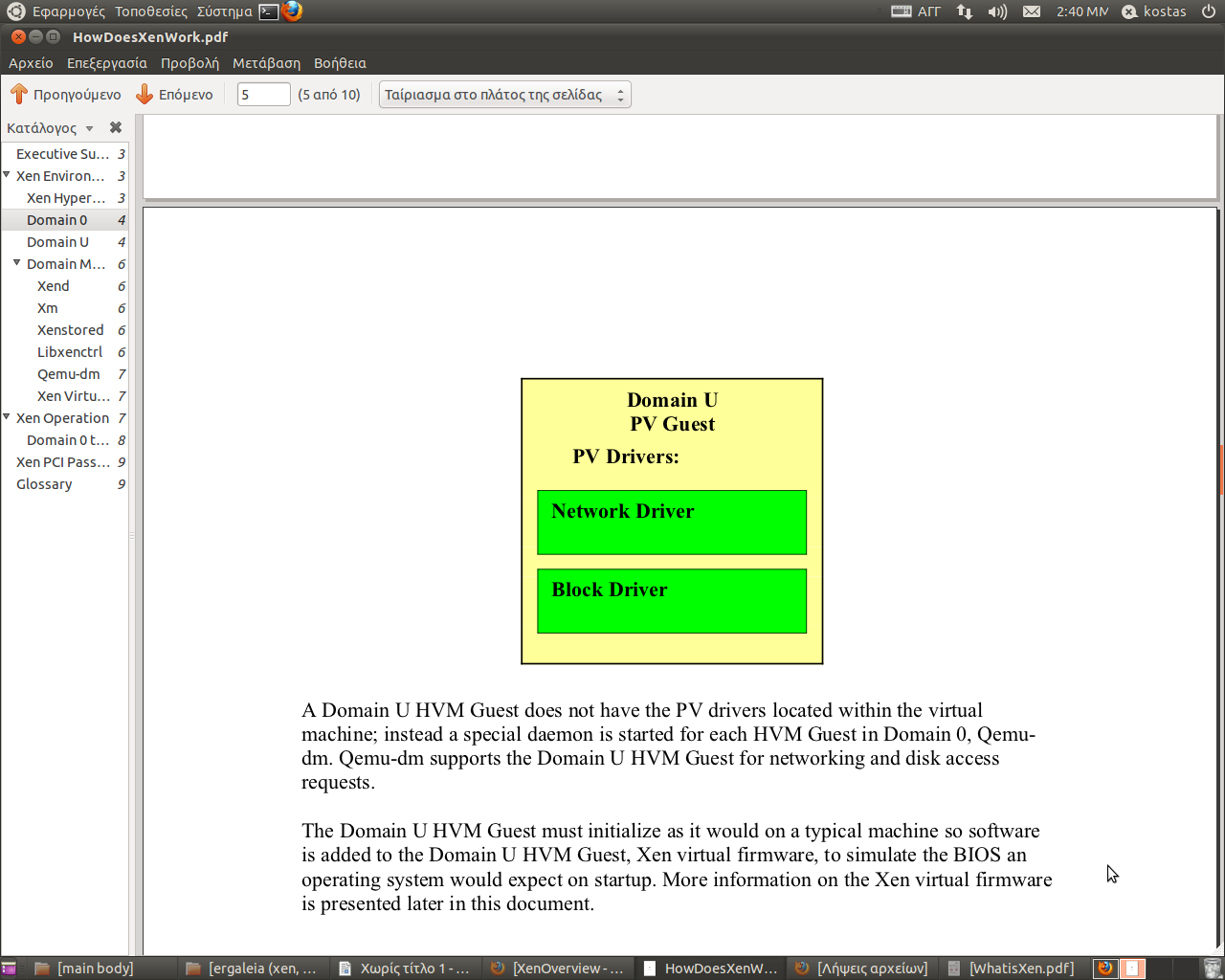Click the page number field
This screenshot has width=1225, height=980.
263,95
